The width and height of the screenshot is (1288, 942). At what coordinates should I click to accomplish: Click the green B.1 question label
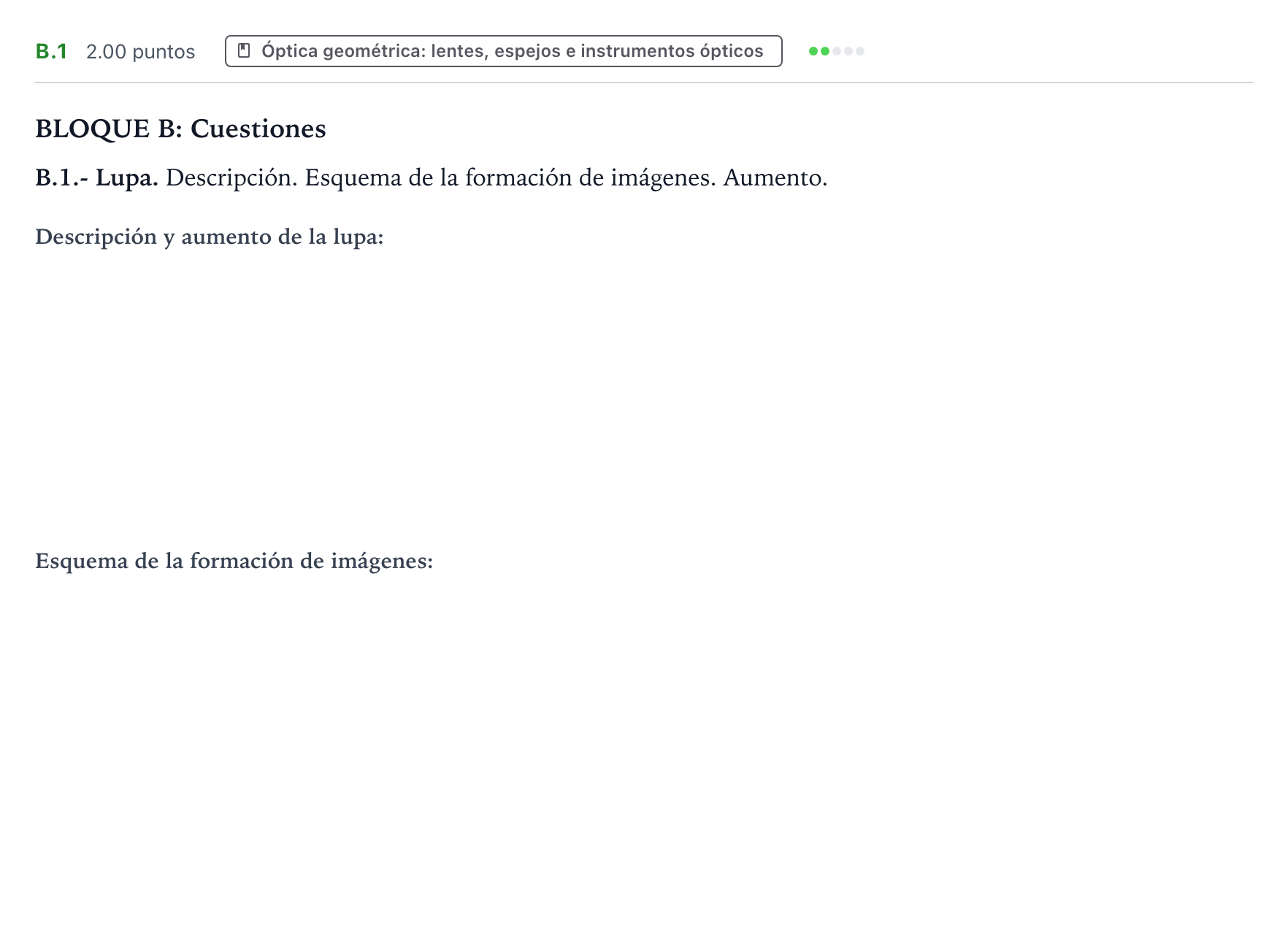pyautogui.click(x=51, y=52)
